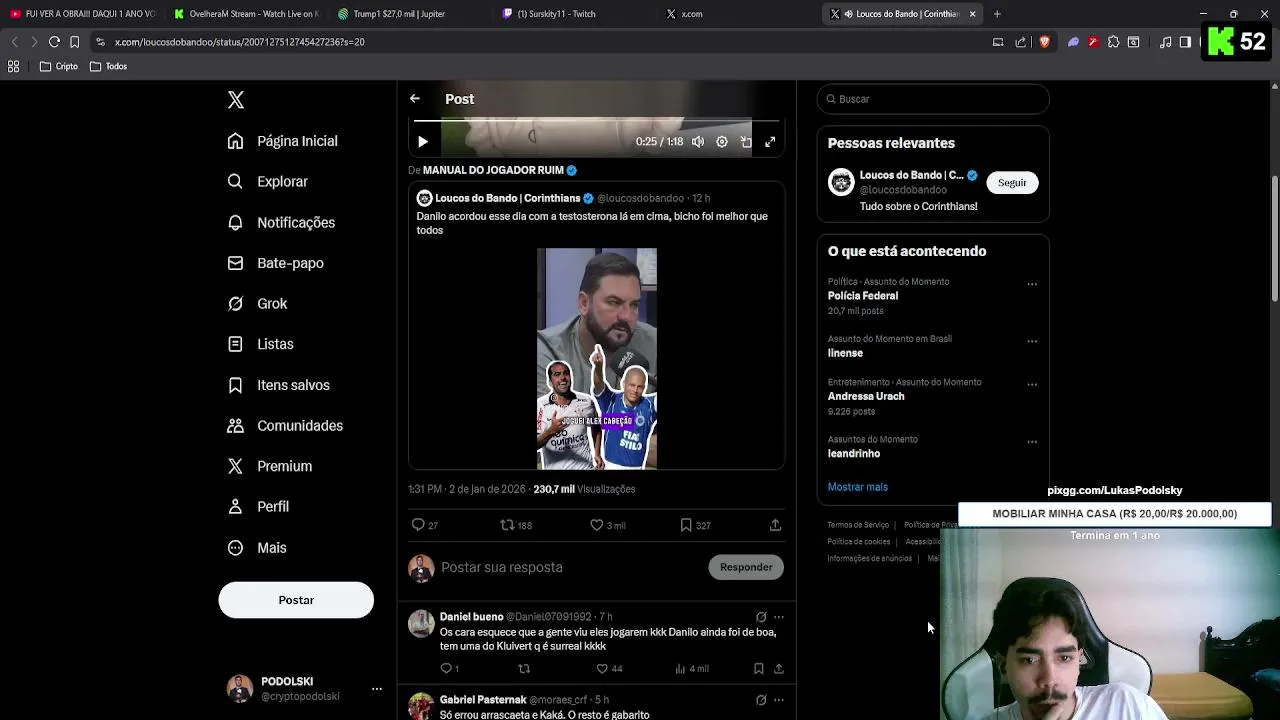The height and width of the screenshot is (720, 1280).
Task: Repost the post with 188 reposts
Action: click(516, 525)
